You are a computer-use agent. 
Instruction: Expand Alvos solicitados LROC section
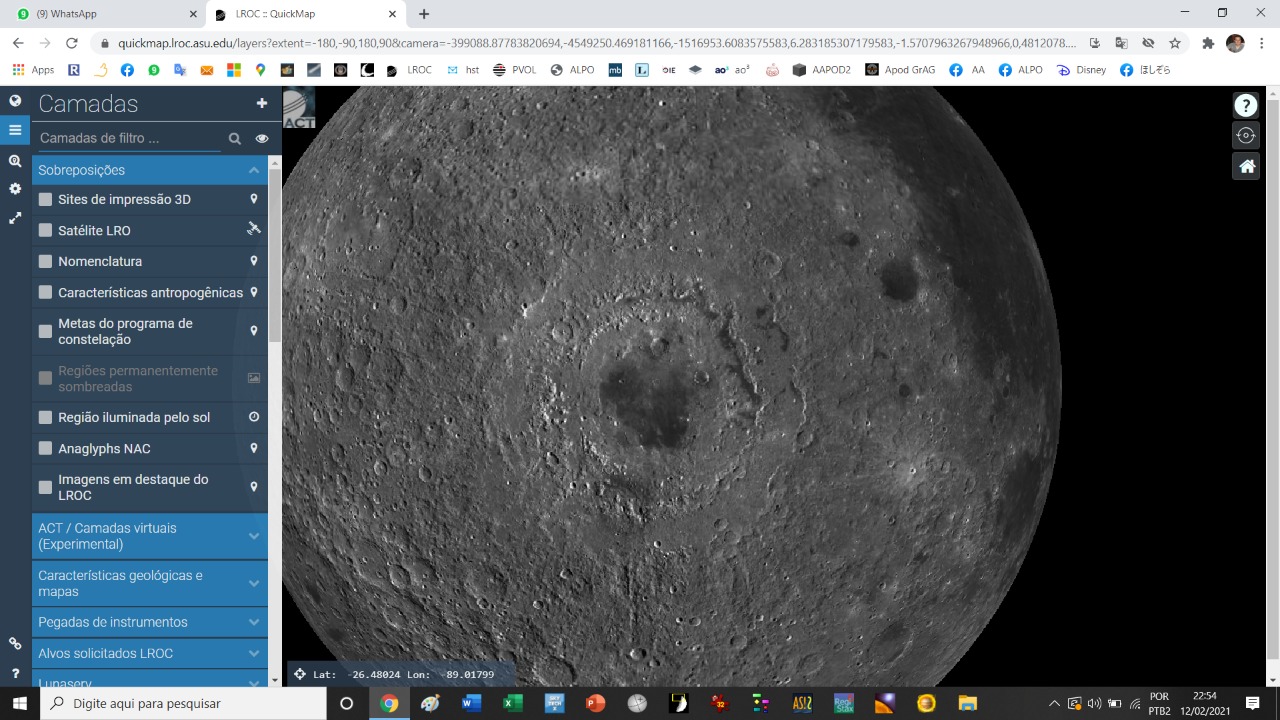point(150,653)
